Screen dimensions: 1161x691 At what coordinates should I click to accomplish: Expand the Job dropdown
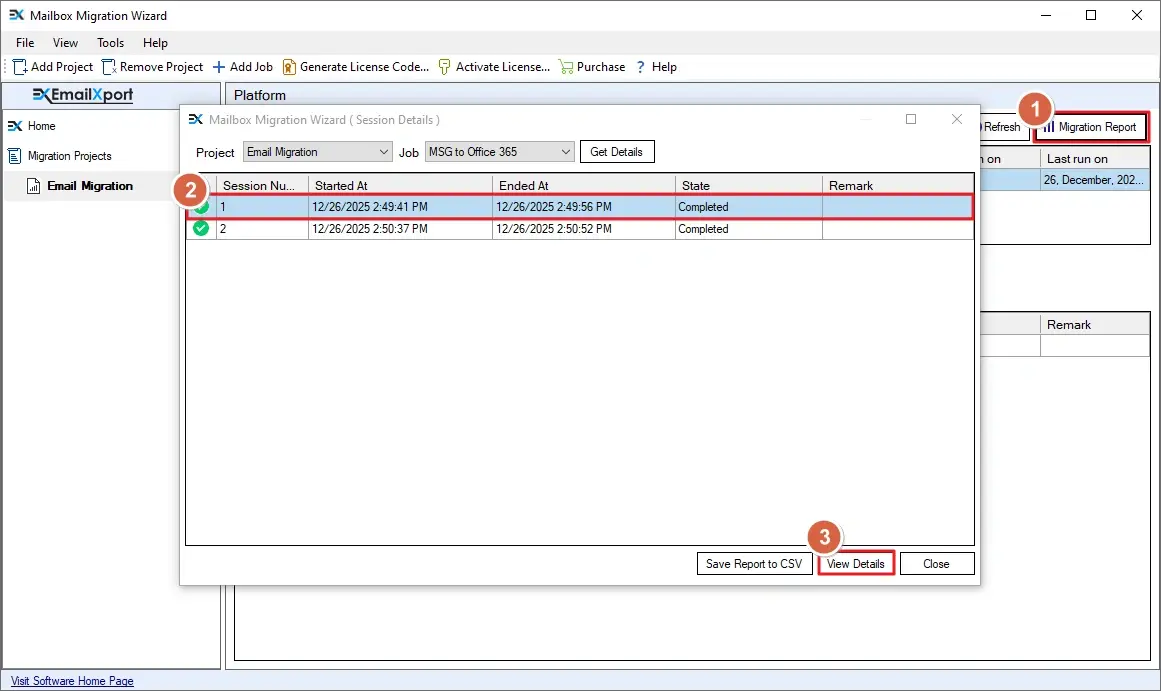500,152
